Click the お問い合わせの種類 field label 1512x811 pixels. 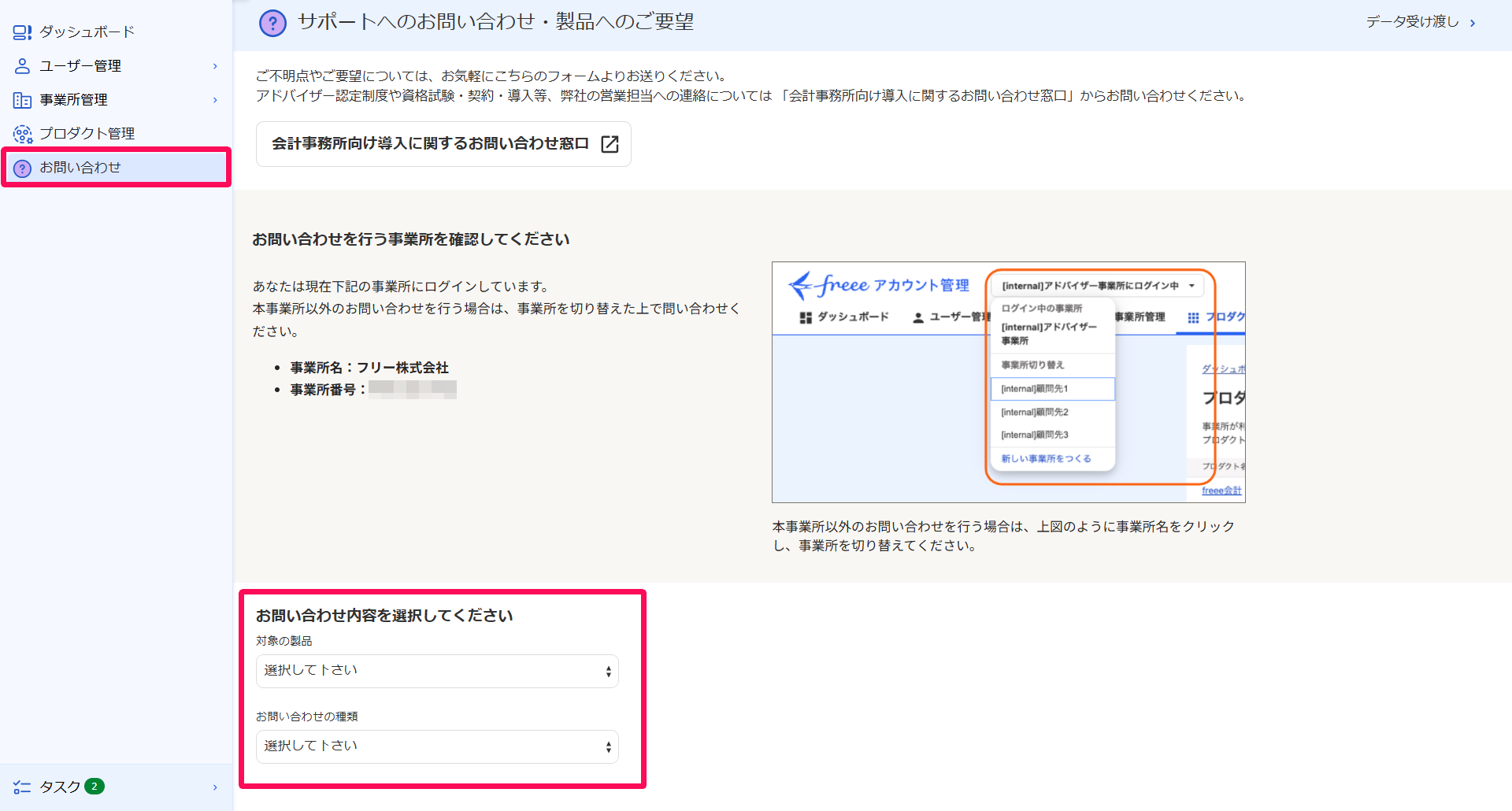click(307, 717)
